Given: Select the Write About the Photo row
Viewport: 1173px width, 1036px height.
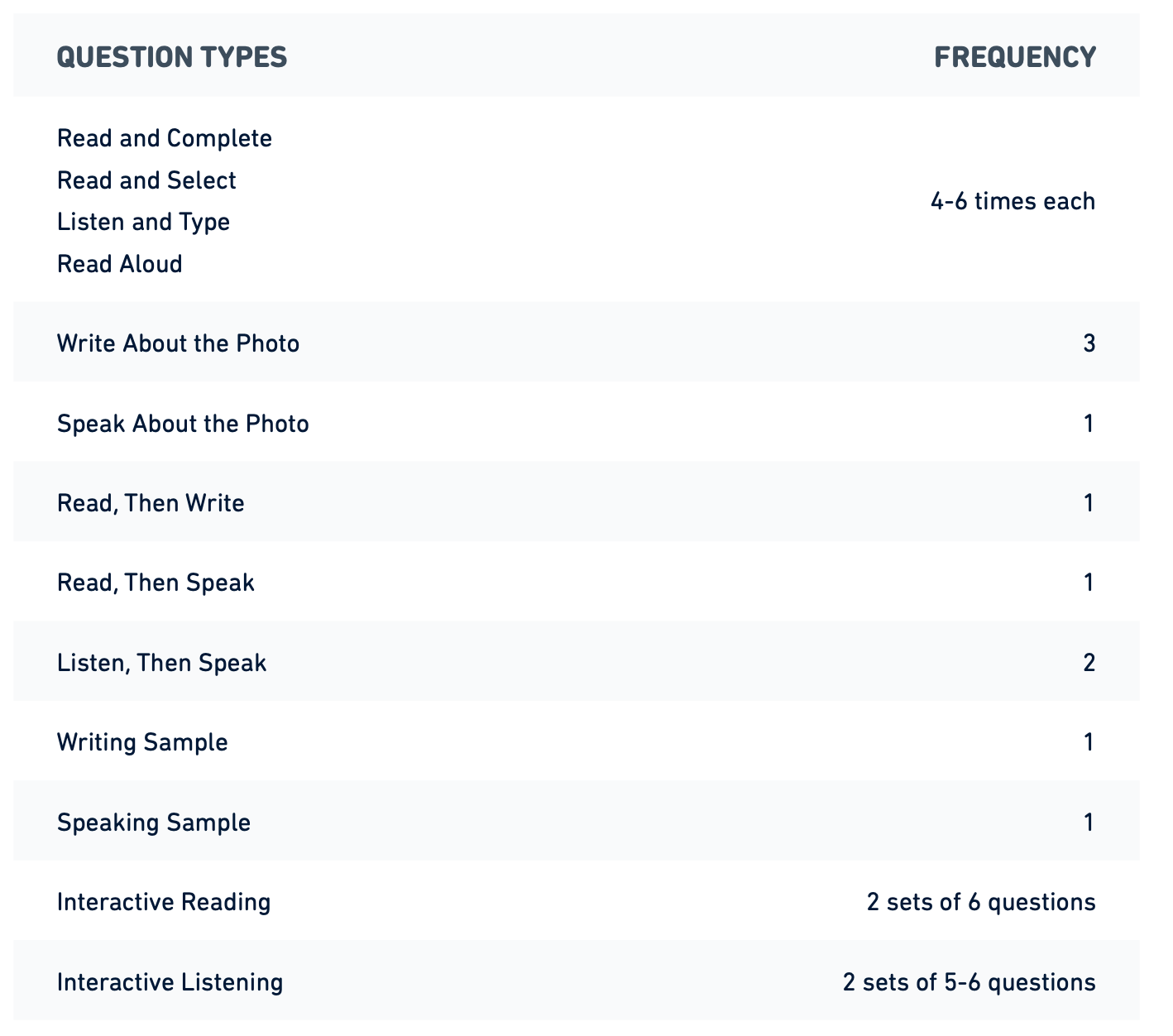Looking at the screenshot, I should (x=577, y=343).
